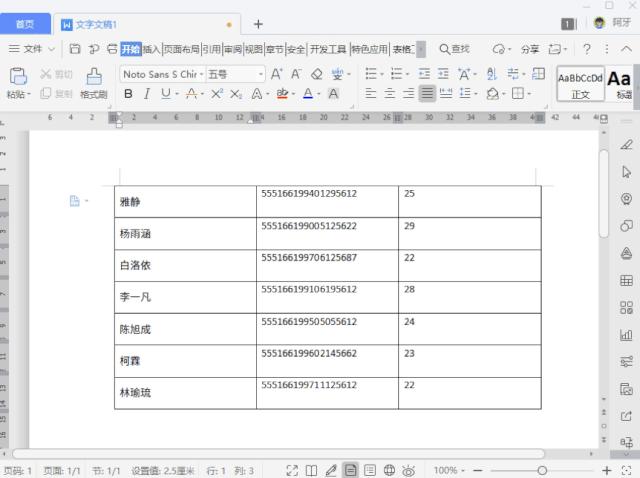Apply subscript formatting
Image resolution: width=640 pixels, height=478 pixels.
pyautogui.click(x=236, y=94)
